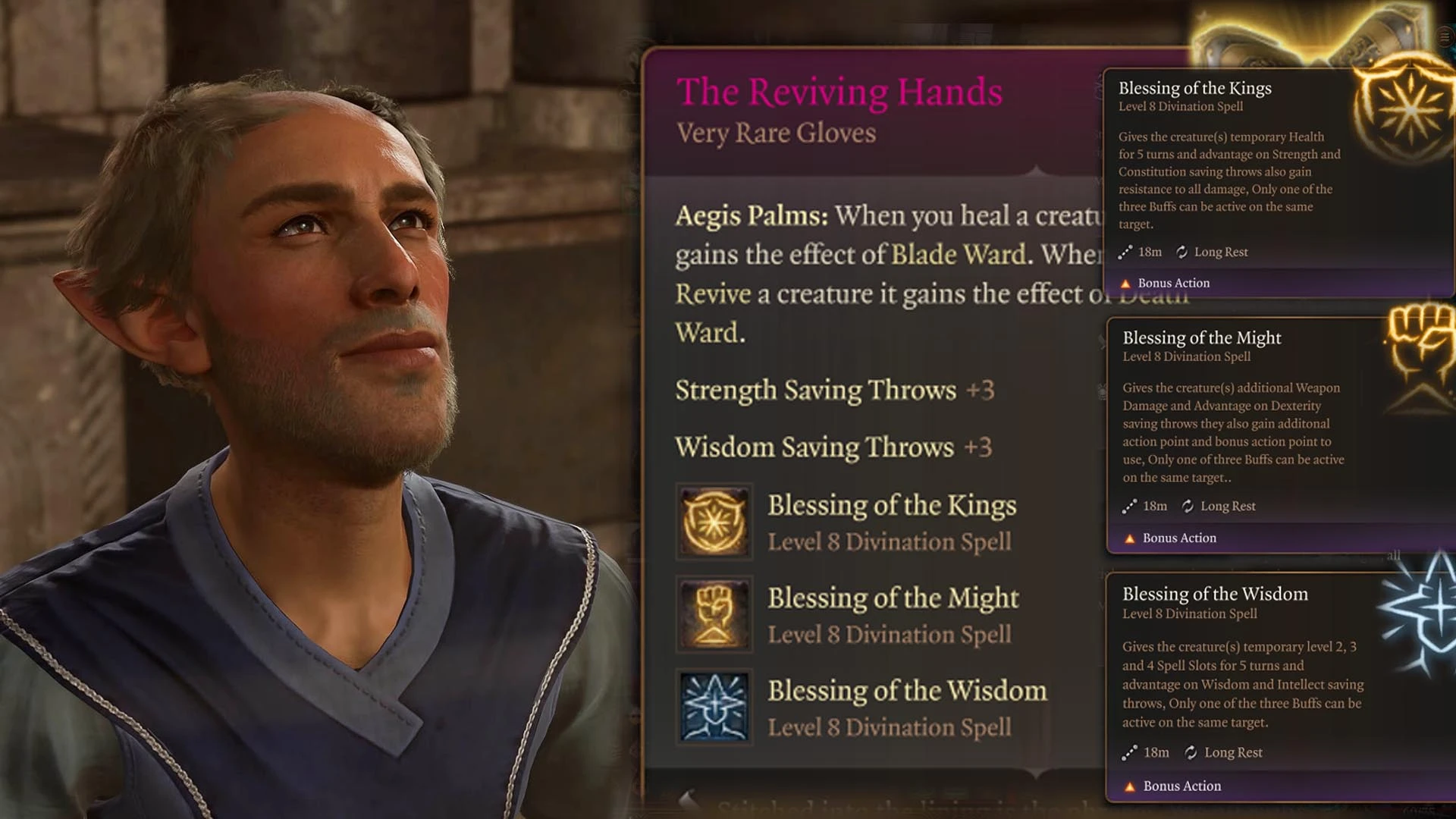Select the Blessing of the Might spell name
1456x819 pixels.
(x=893, y=598)
